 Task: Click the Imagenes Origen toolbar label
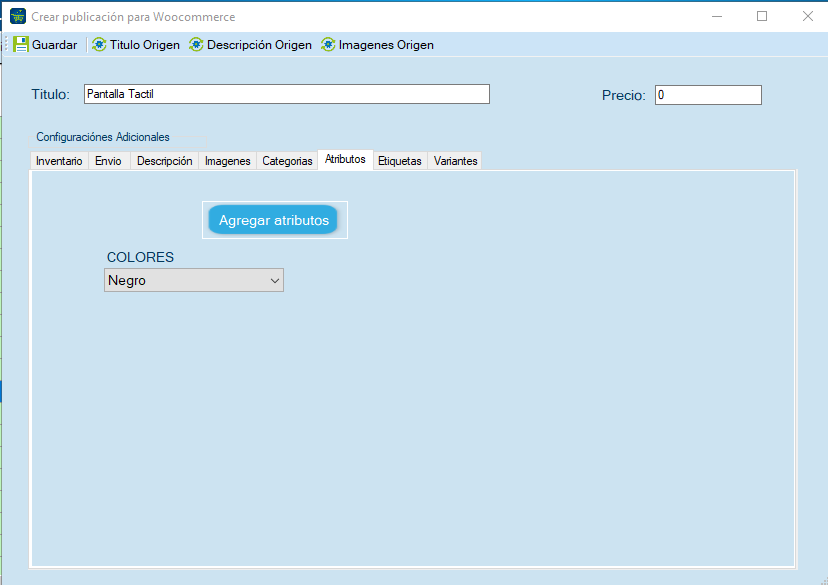(x=386, y=45)
